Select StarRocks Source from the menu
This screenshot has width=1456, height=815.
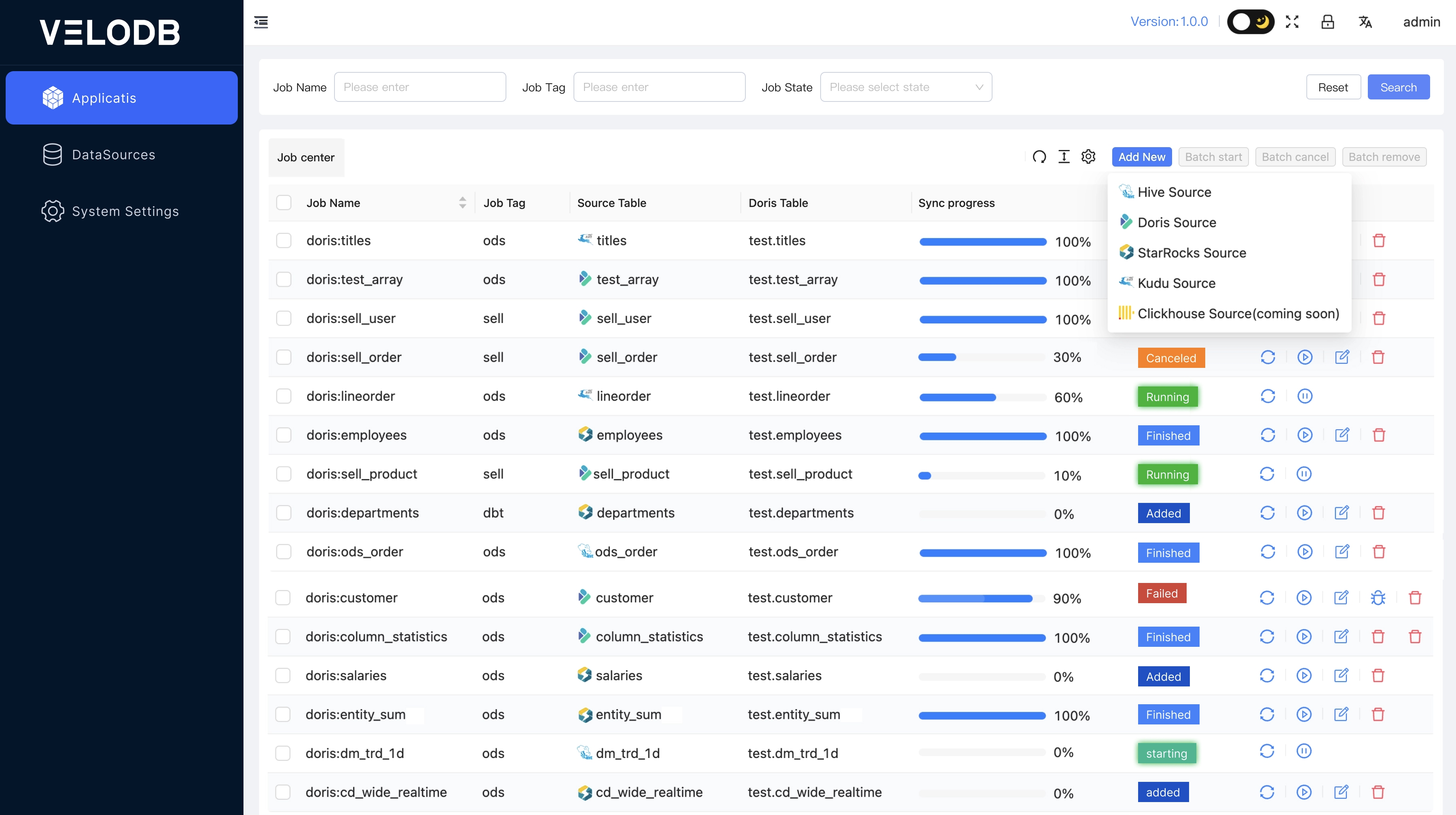click(x=1191, y=253)
